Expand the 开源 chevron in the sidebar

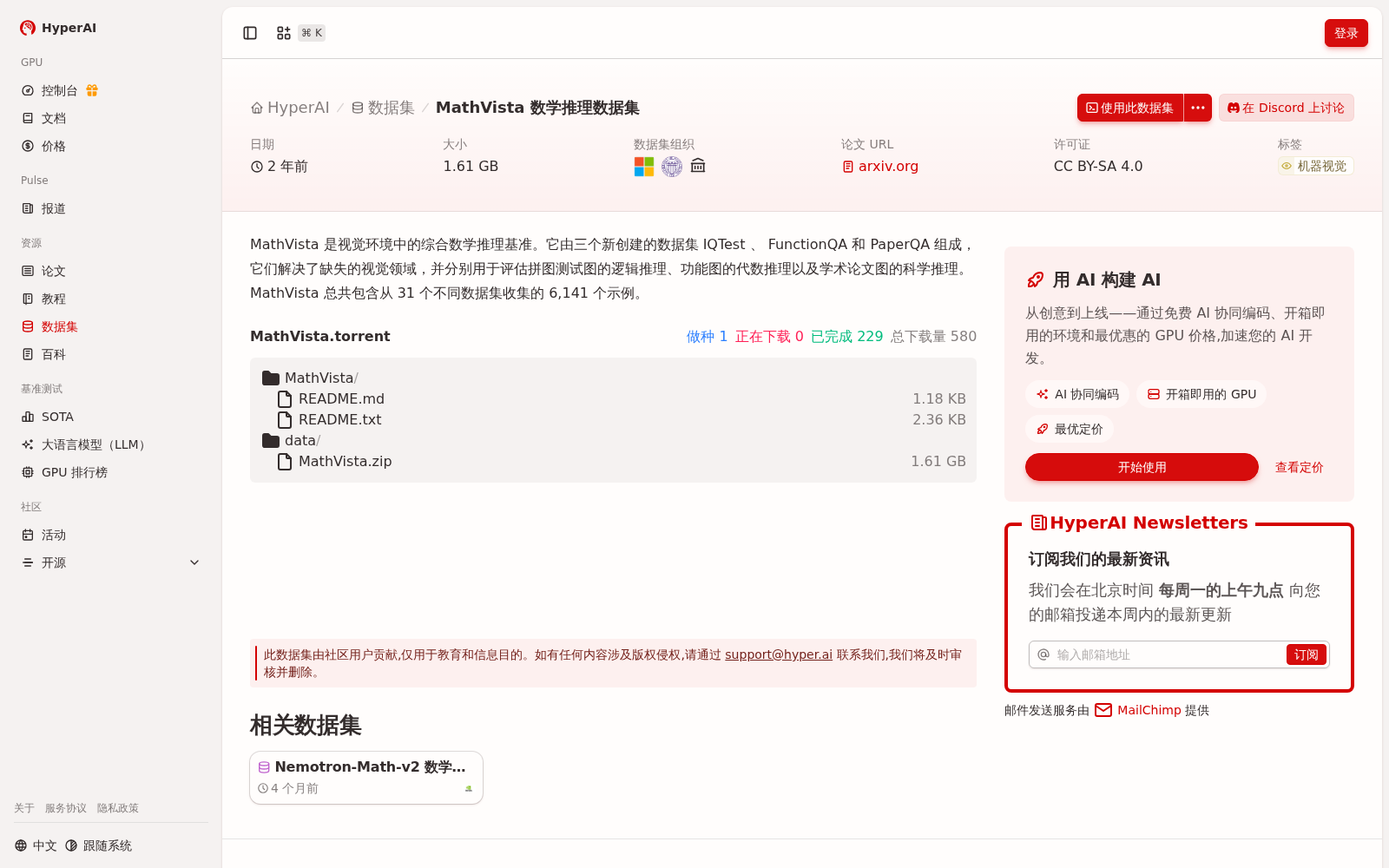click(194, 562)
